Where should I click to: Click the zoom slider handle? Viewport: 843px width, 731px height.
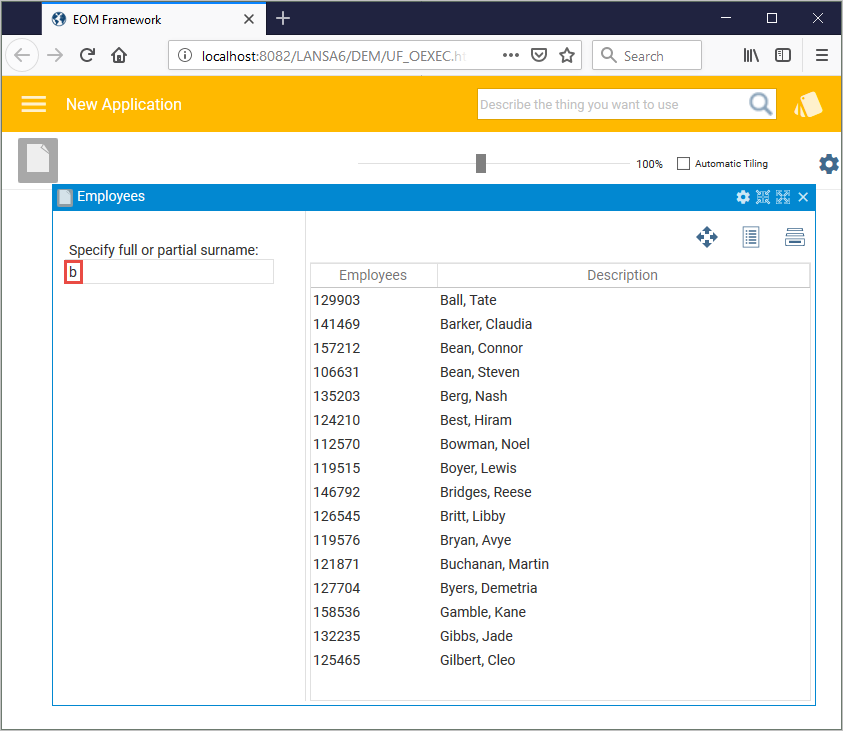pyautogui.click(x=481, y=164)
